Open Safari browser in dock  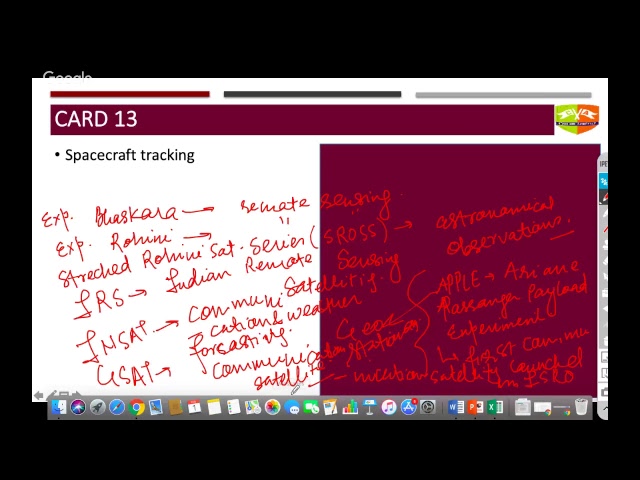117,407
